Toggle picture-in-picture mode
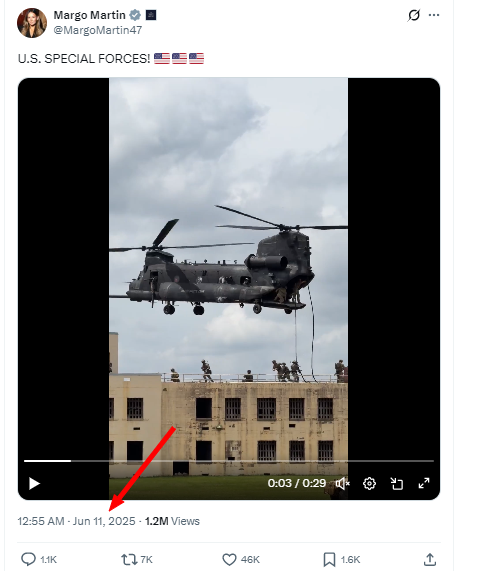Image resolution: width=477 pixels, height=571 pixels. (x=397, y=484)
